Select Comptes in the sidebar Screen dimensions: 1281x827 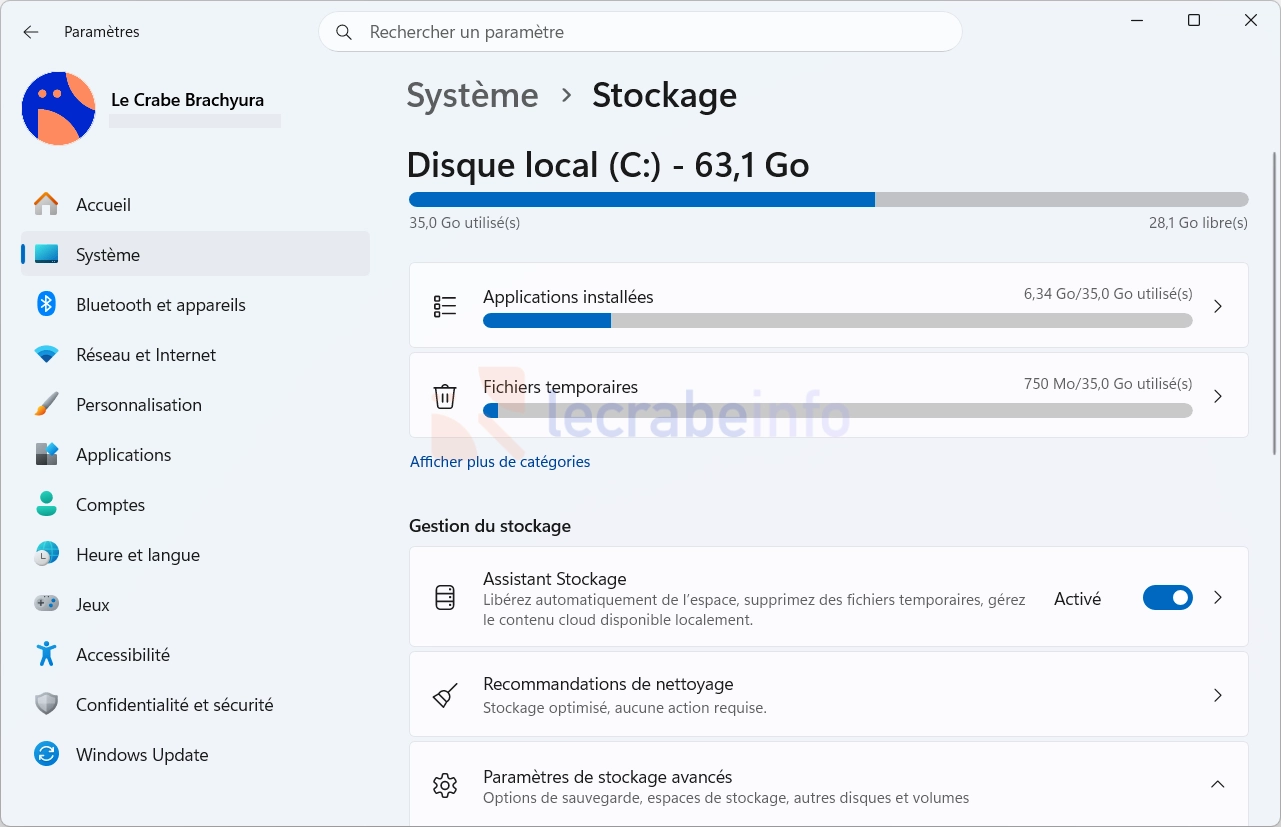coord(110,505)
